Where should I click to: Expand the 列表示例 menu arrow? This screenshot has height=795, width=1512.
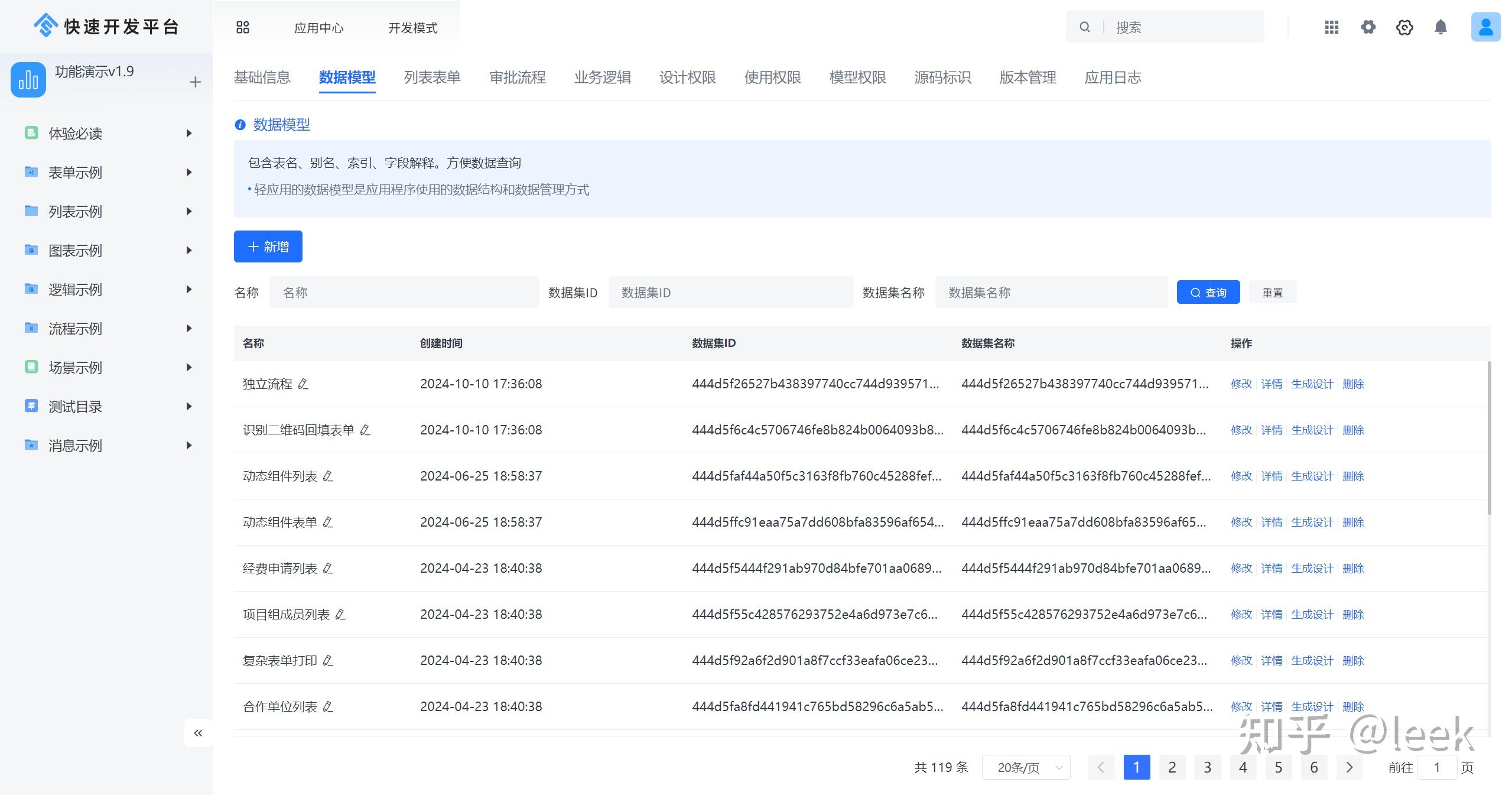pos(189,212)
